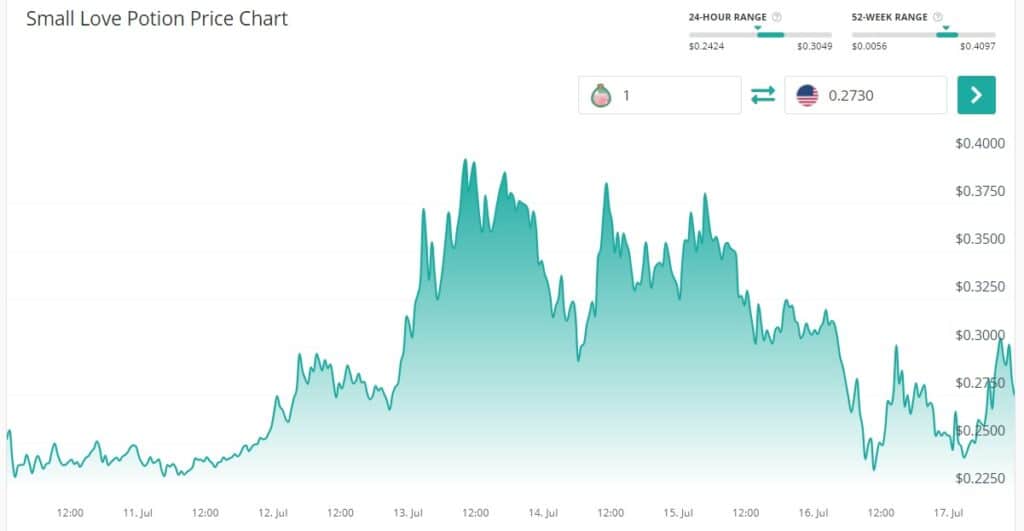This screenshot has height=531, width=1024.
Task: Click the Small Love Potion coin icon
Action: point(600,95)
